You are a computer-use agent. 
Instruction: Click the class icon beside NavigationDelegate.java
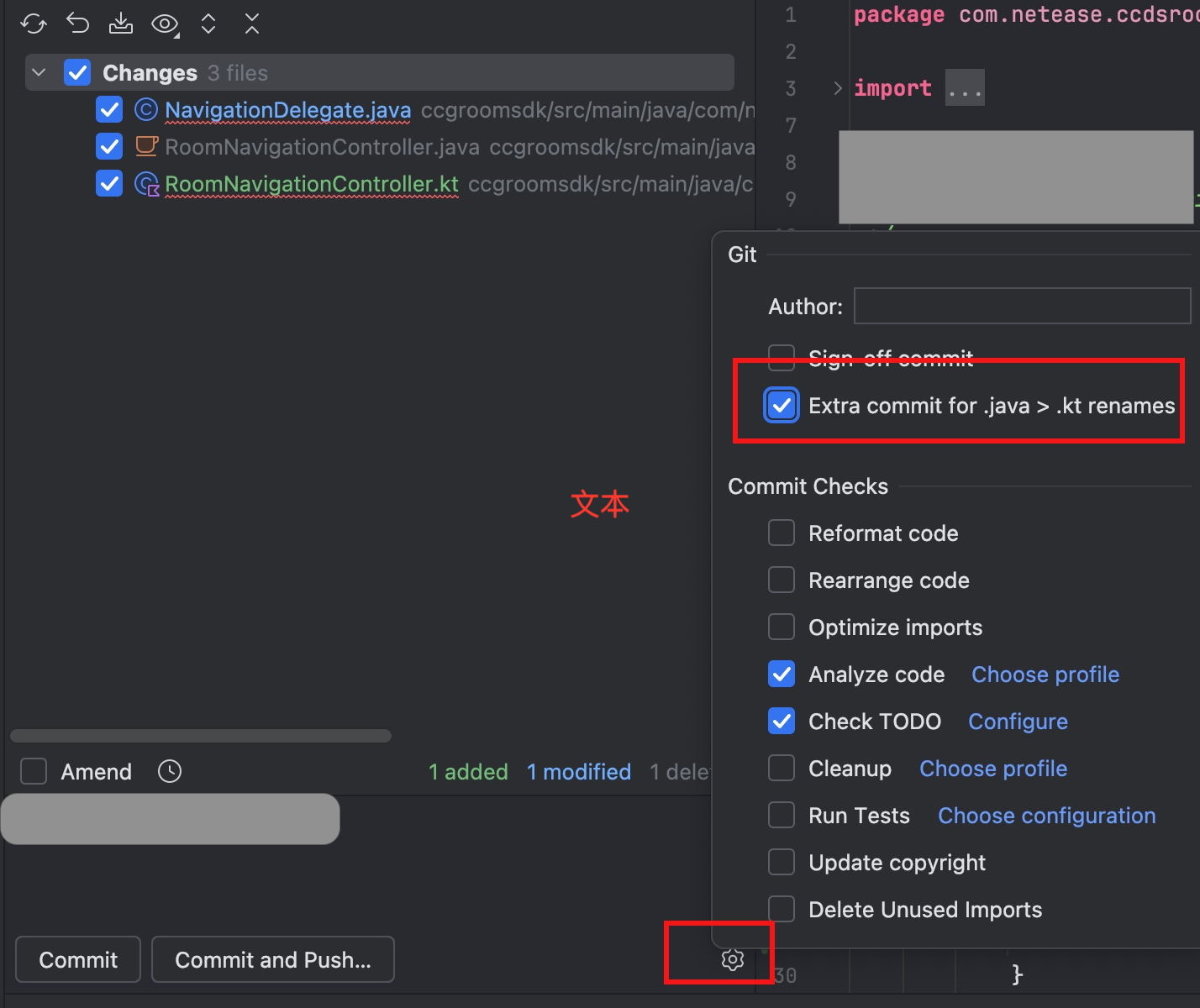point(146,109)
